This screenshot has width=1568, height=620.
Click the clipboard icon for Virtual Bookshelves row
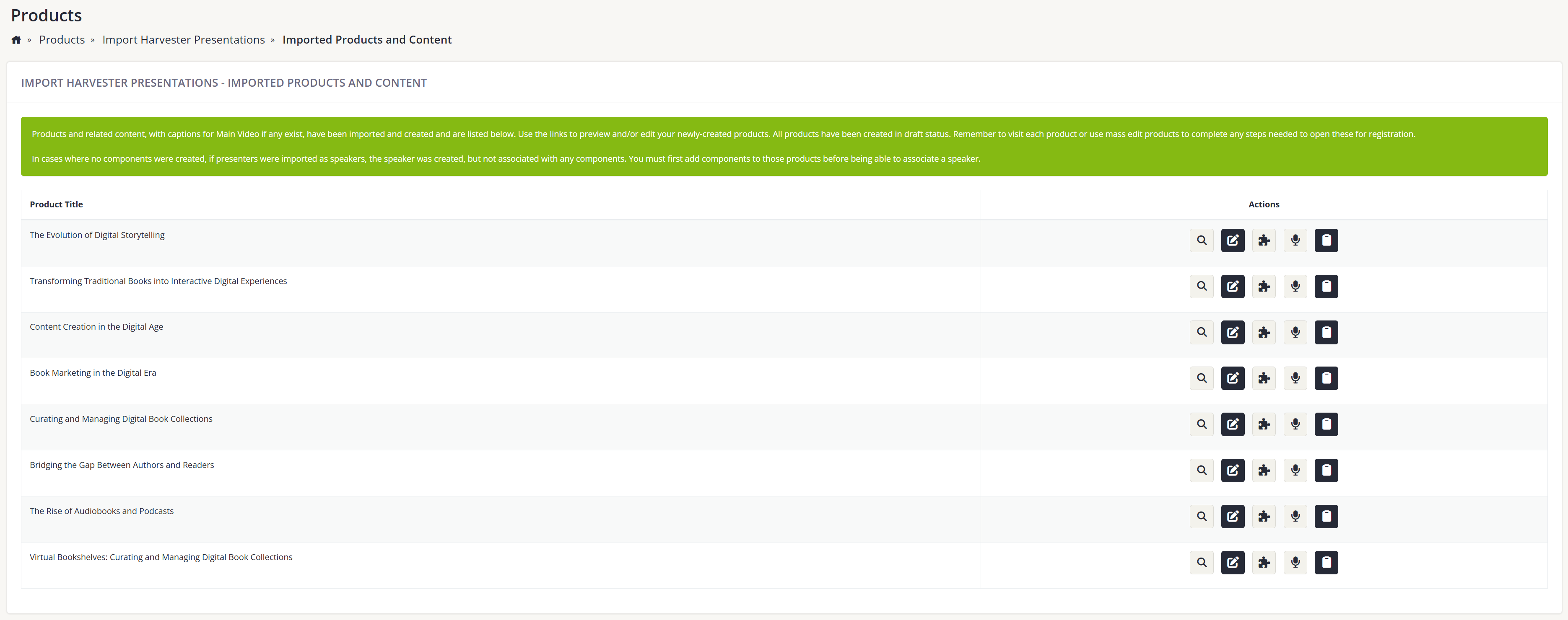(1326, 563)
